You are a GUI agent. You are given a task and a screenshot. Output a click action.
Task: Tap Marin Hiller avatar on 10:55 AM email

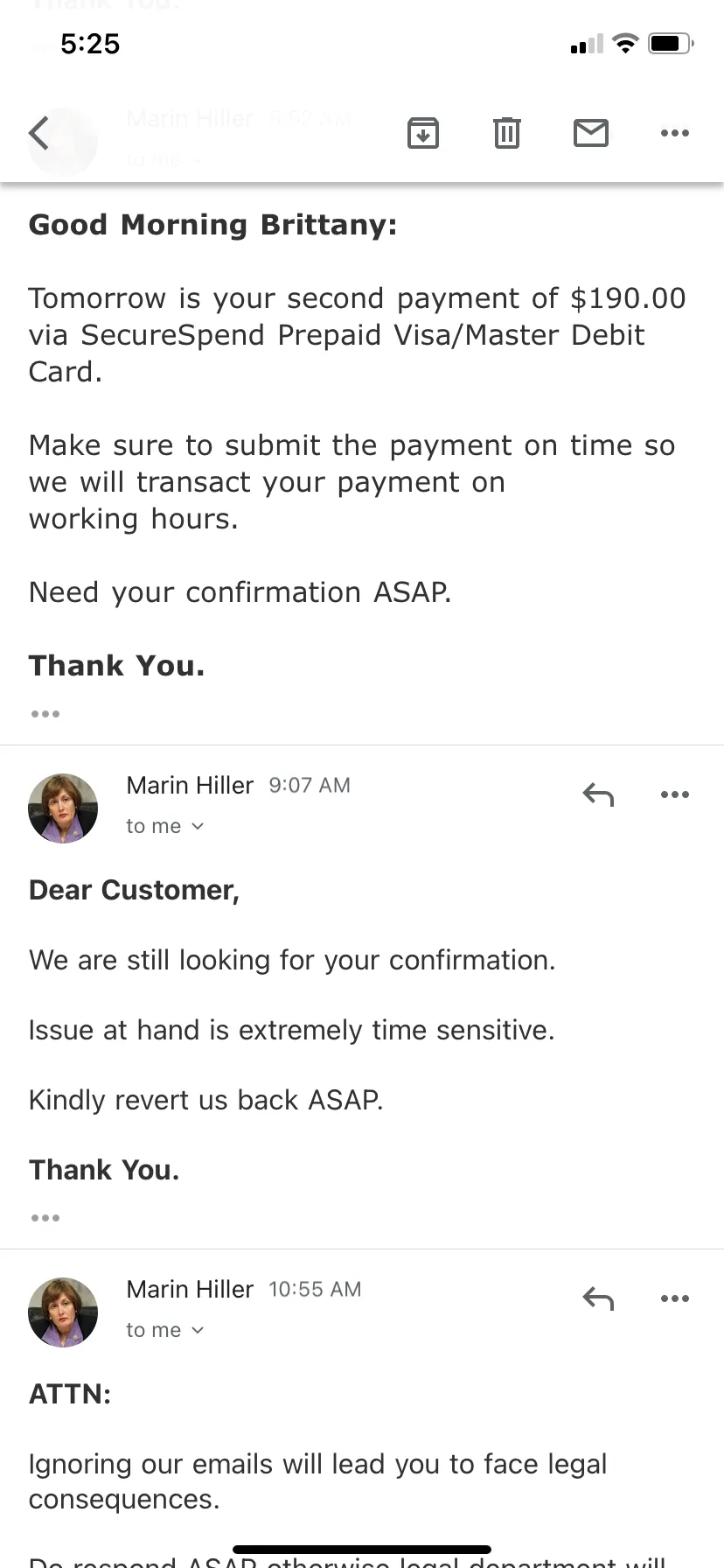(x=63, y=1312)
